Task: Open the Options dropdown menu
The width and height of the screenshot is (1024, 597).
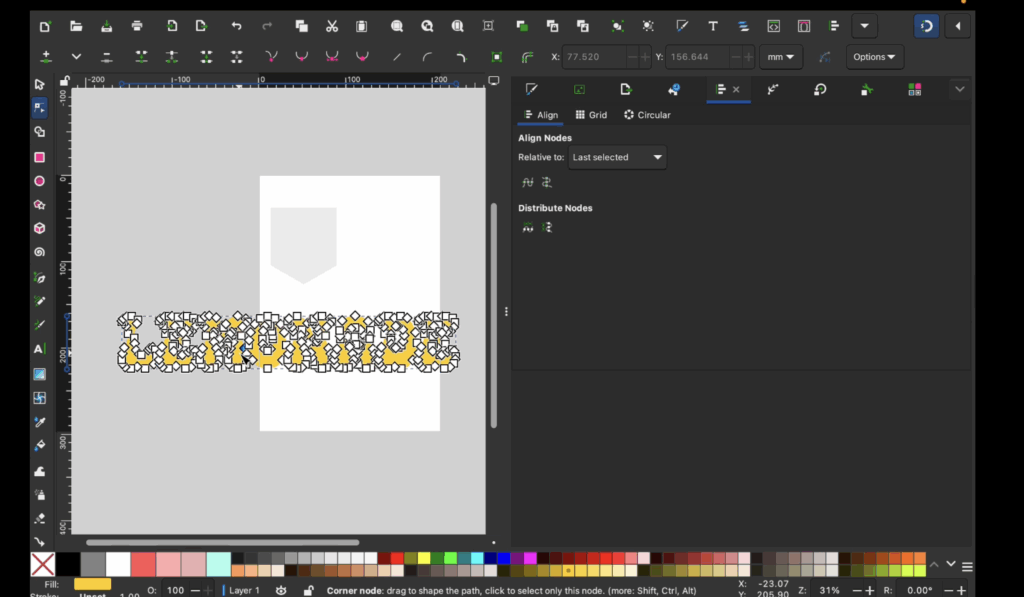Action: (x=874, y=57)
